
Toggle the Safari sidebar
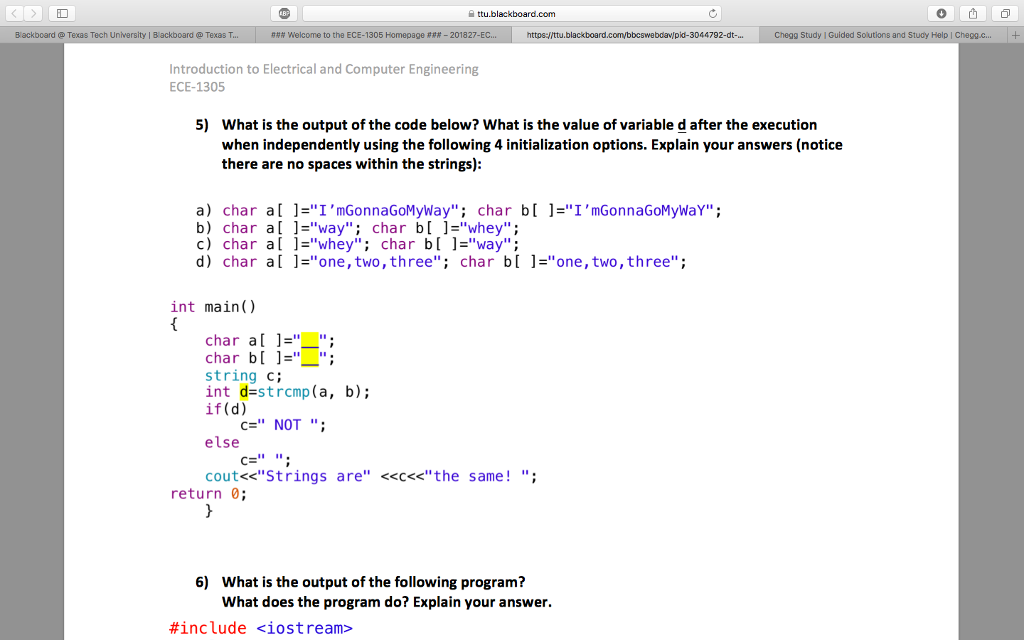click(62, 14)
